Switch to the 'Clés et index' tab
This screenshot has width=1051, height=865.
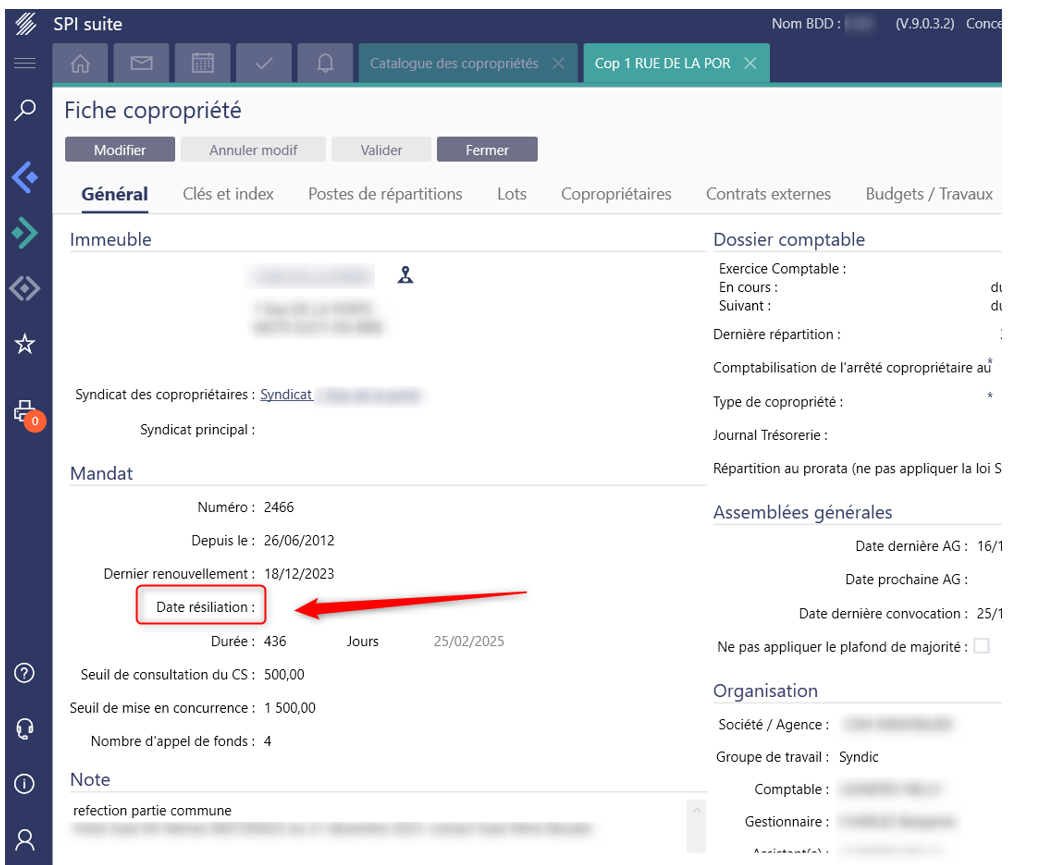tap(228, 194)
